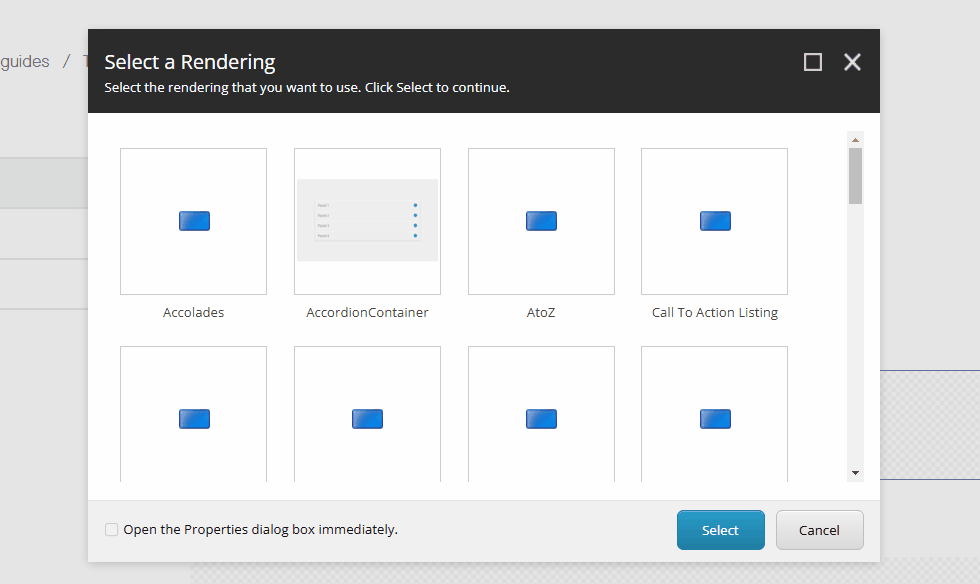
Task: Click the blue icon in the first bottom-row rendering
Action: click(193, 418)
